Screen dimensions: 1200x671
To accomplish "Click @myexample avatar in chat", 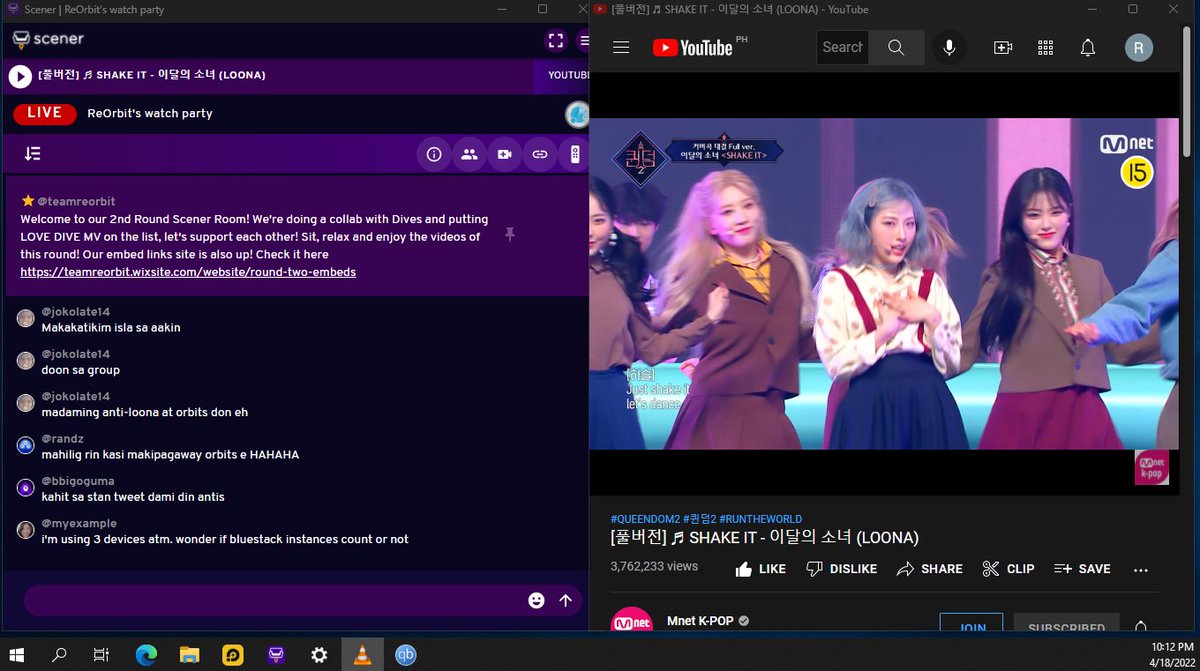I will coord(26,530).
